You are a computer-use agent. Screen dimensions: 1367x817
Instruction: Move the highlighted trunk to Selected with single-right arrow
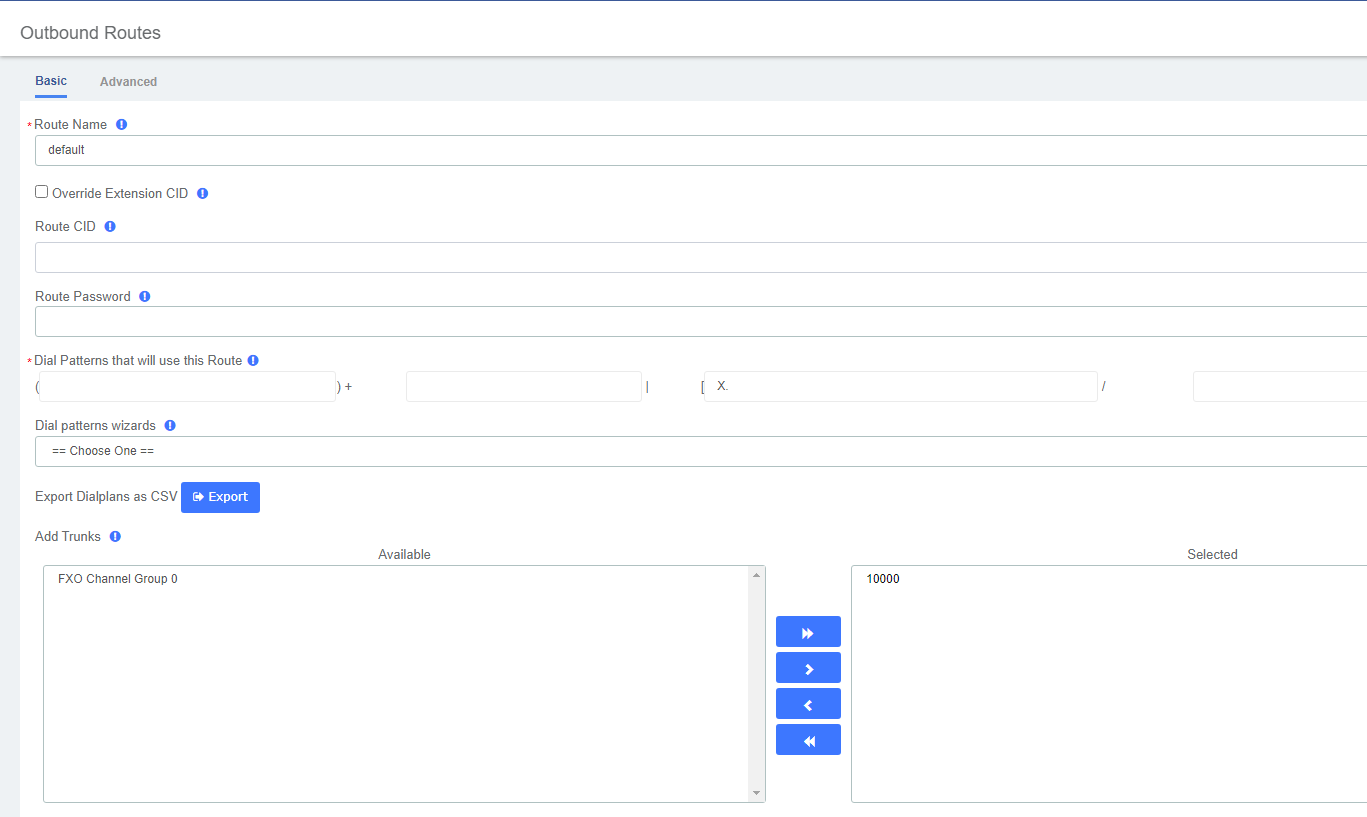tap(808, 668)
